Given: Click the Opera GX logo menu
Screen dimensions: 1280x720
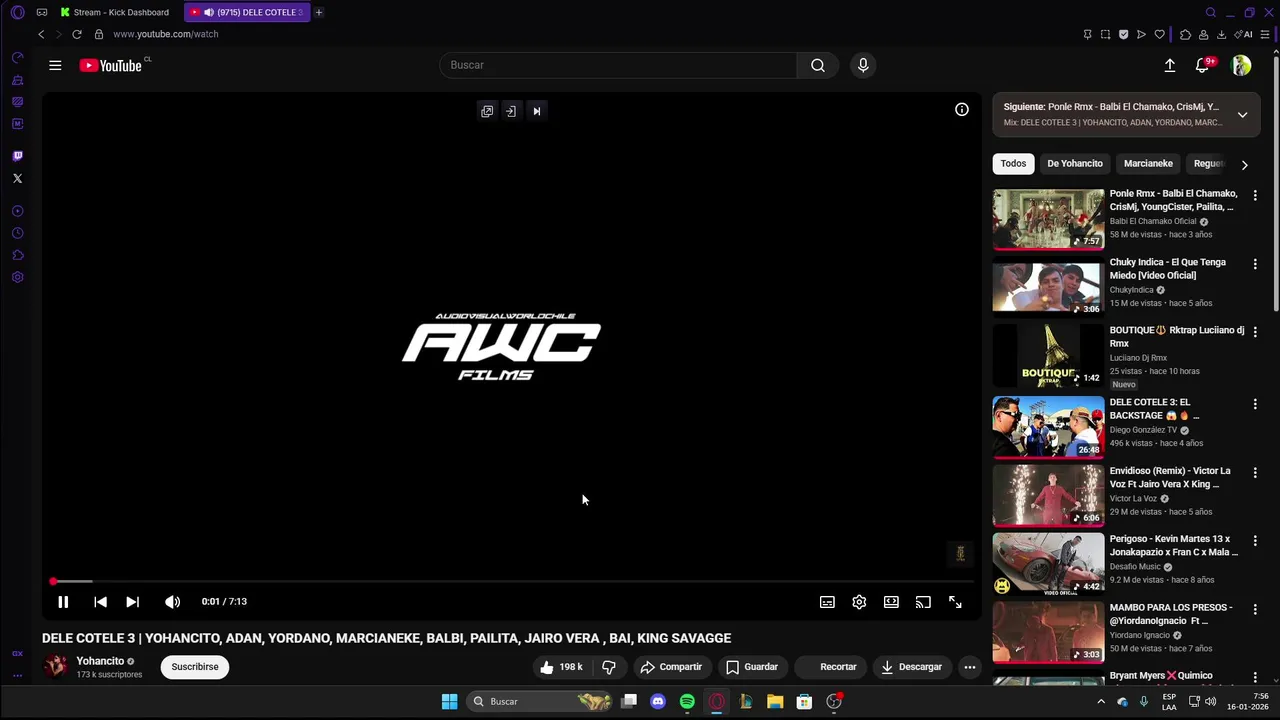Looking at the screenshot, I should (17, 12).
